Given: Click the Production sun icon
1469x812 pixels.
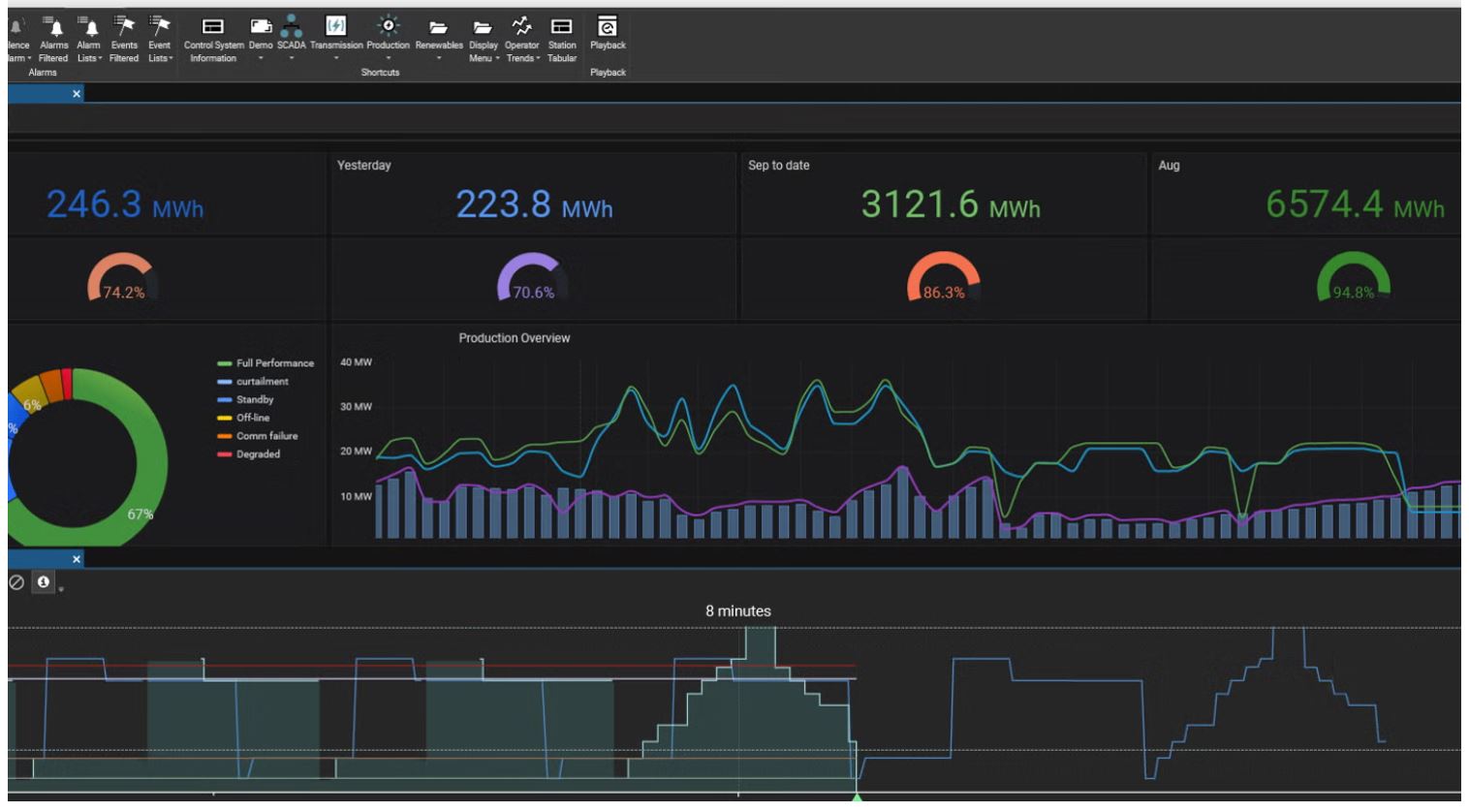Looking at the screenshot, I should [x=388, y=27].
